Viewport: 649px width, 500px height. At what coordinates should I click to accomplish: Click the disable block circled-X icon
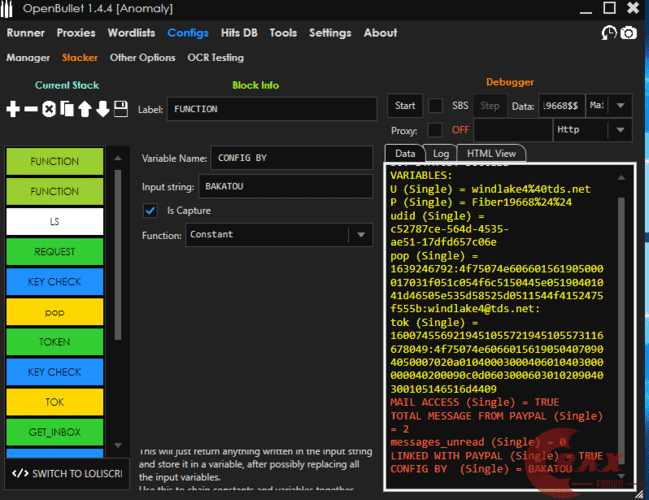pyautogui.click(x=48, y=108)
